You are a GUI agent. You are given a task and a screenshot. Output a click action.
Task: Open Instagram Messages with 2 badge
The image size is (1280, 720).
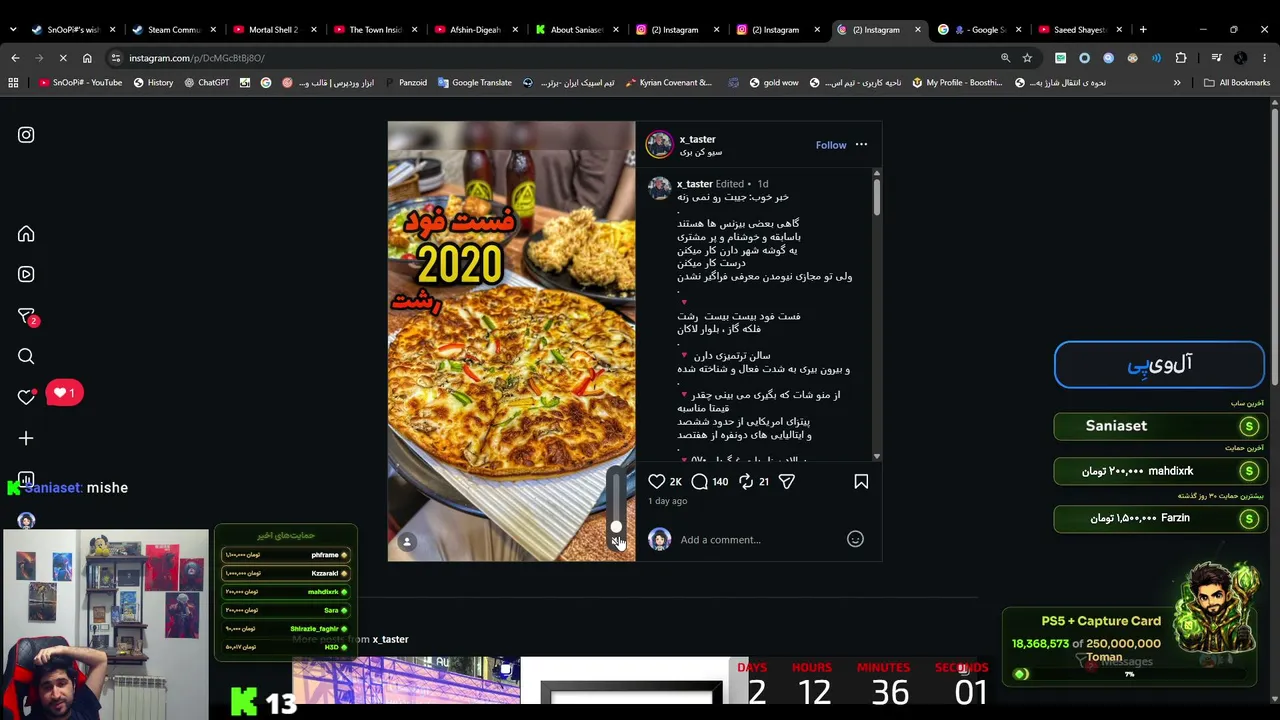(x=27, y=317)
